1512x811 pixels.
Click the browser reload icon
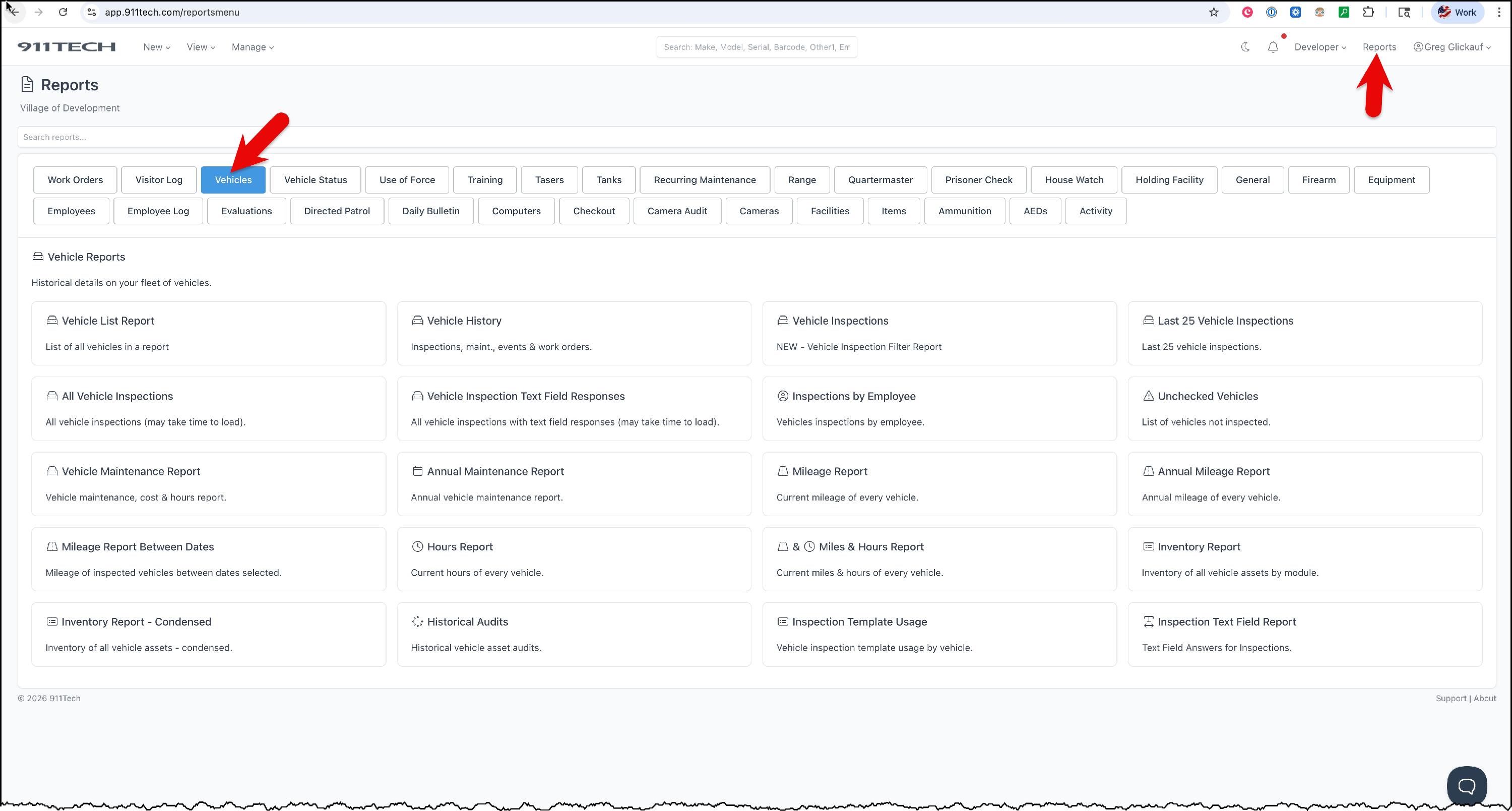[x=63, y=12]
